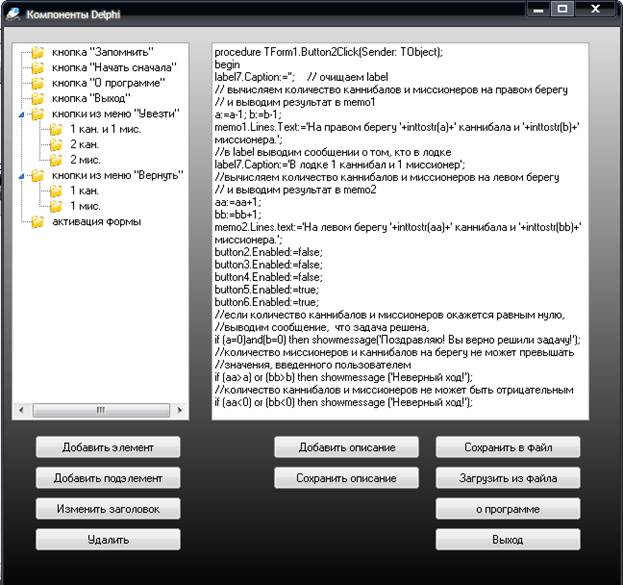Select the "1 кан." subitem in the tree
Image resolution: width=623 pixels, height=585 pixels.
pyautogui.click(x=84, y=191)
